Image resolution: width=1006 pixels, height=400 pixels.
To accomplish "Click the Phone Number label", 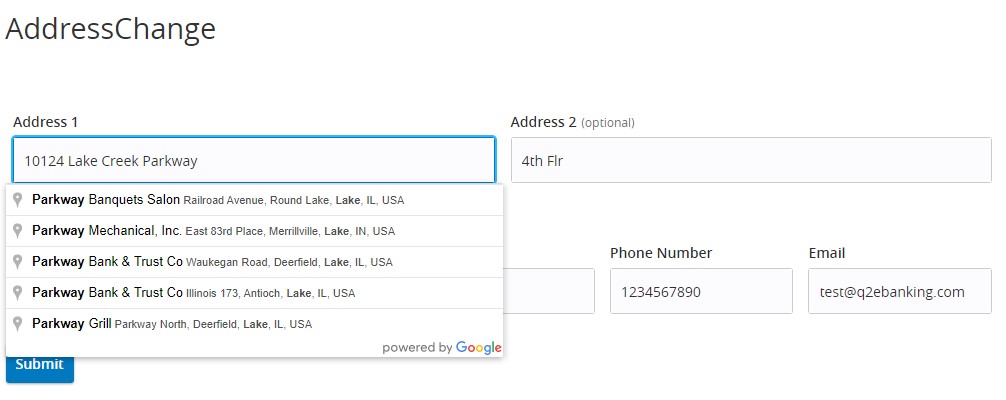I will tap(661, 253).
